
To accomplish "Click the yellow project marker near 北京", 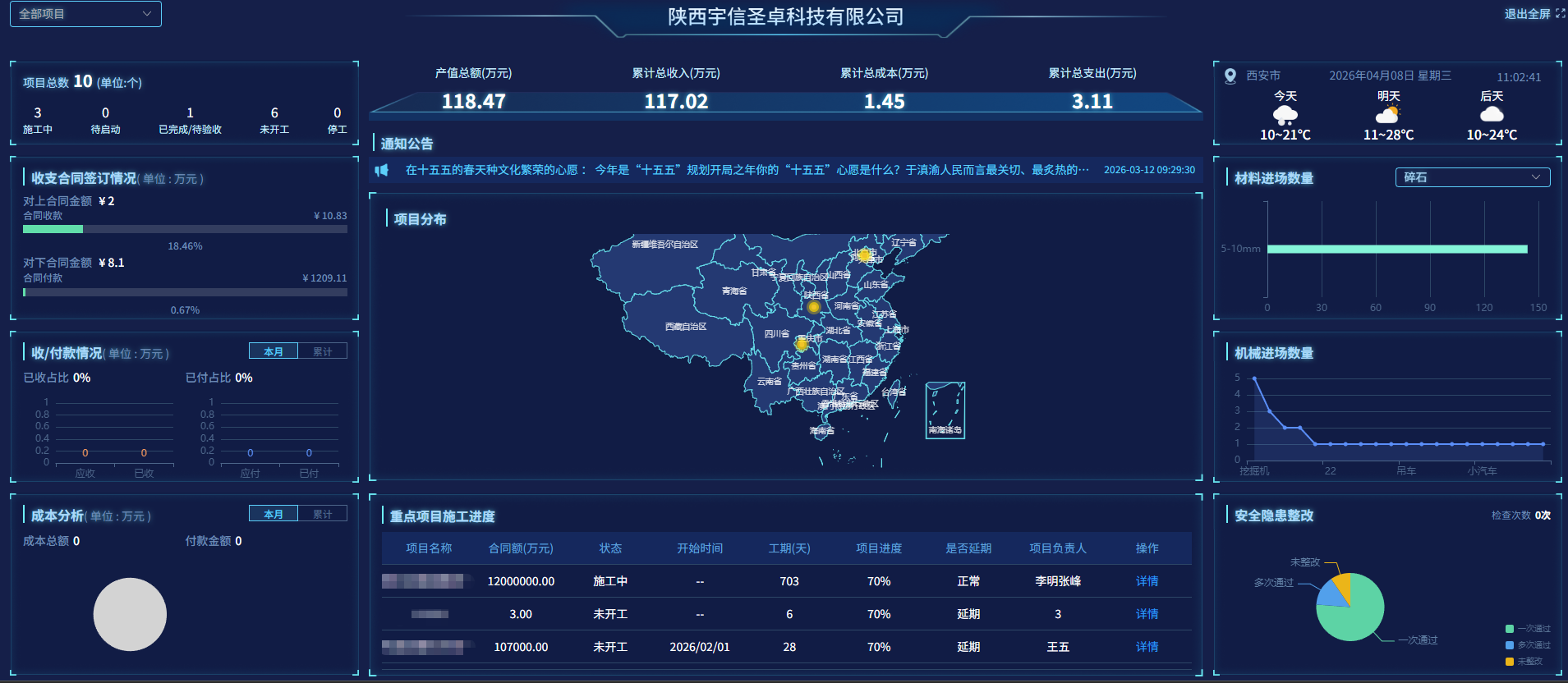I will pos(864,255).
